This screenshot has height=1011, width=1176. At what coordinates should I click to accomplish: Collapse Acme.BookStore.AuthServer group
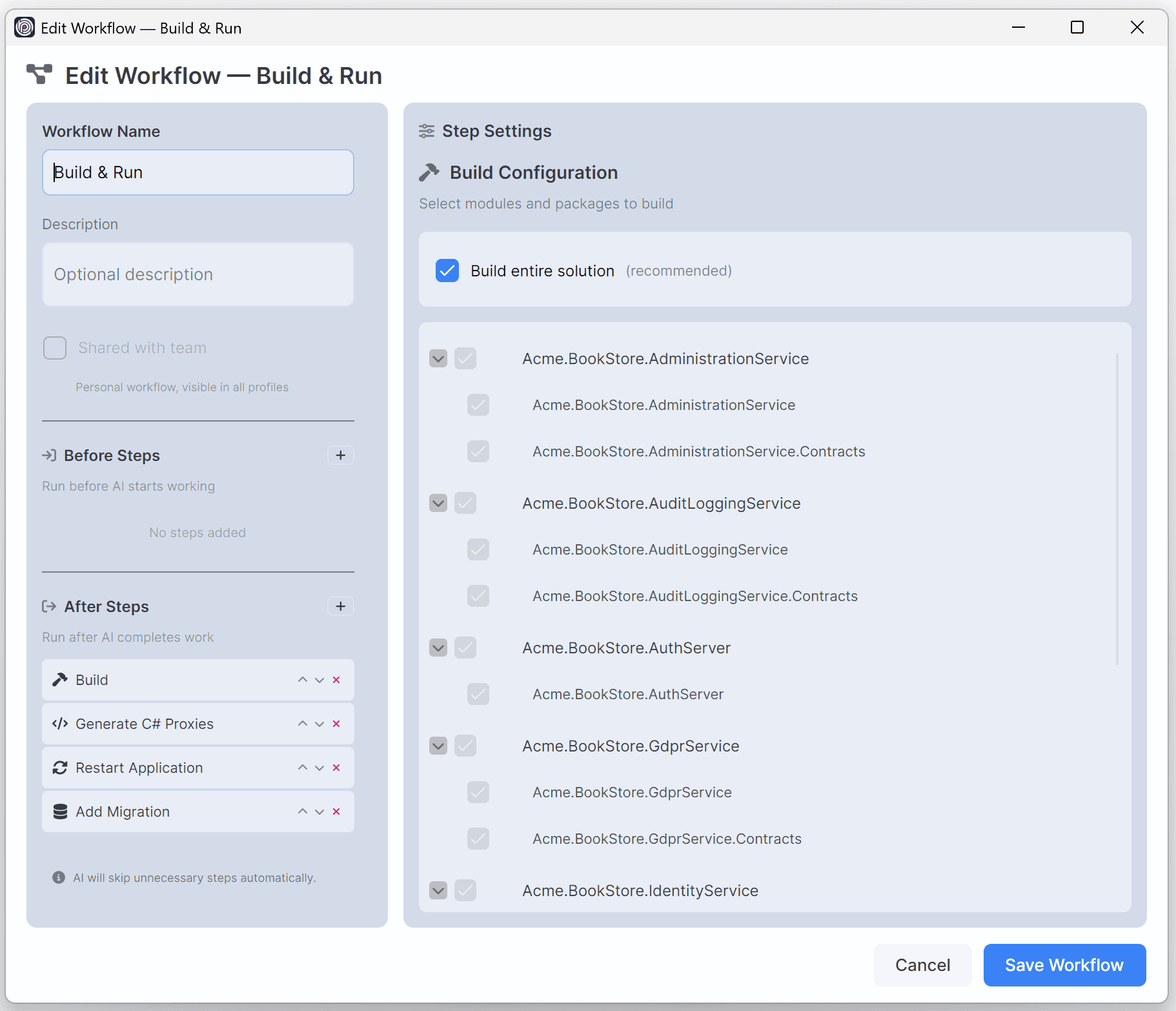click(x=438, y=648)
